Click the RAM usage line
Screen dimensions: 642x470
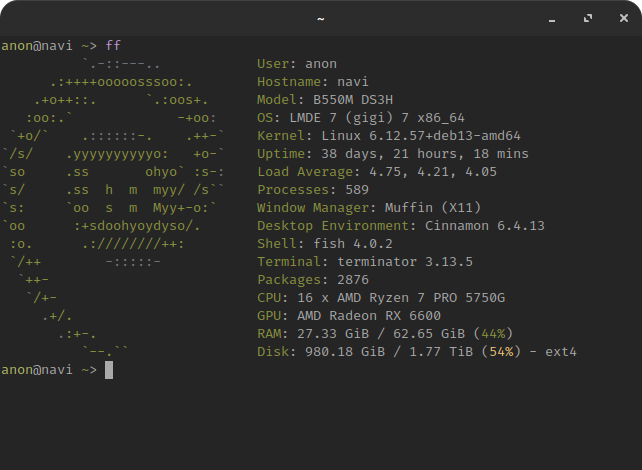[x=385, y=334]
